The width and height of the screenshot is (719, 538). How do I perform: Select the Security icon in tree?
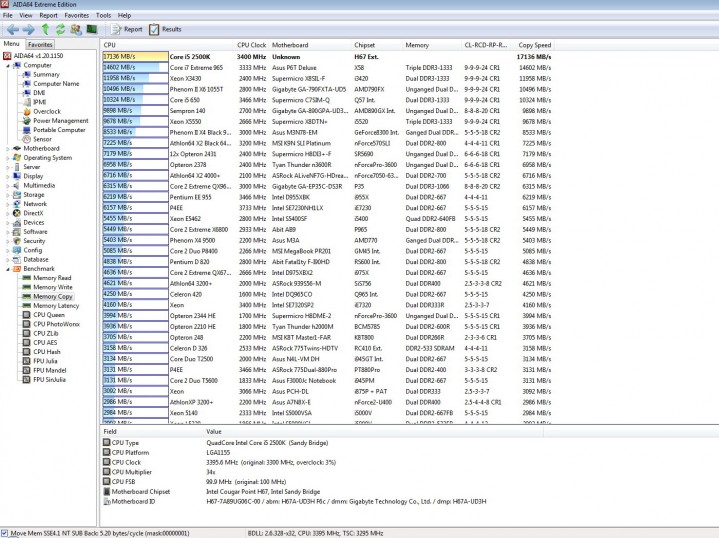17,241
